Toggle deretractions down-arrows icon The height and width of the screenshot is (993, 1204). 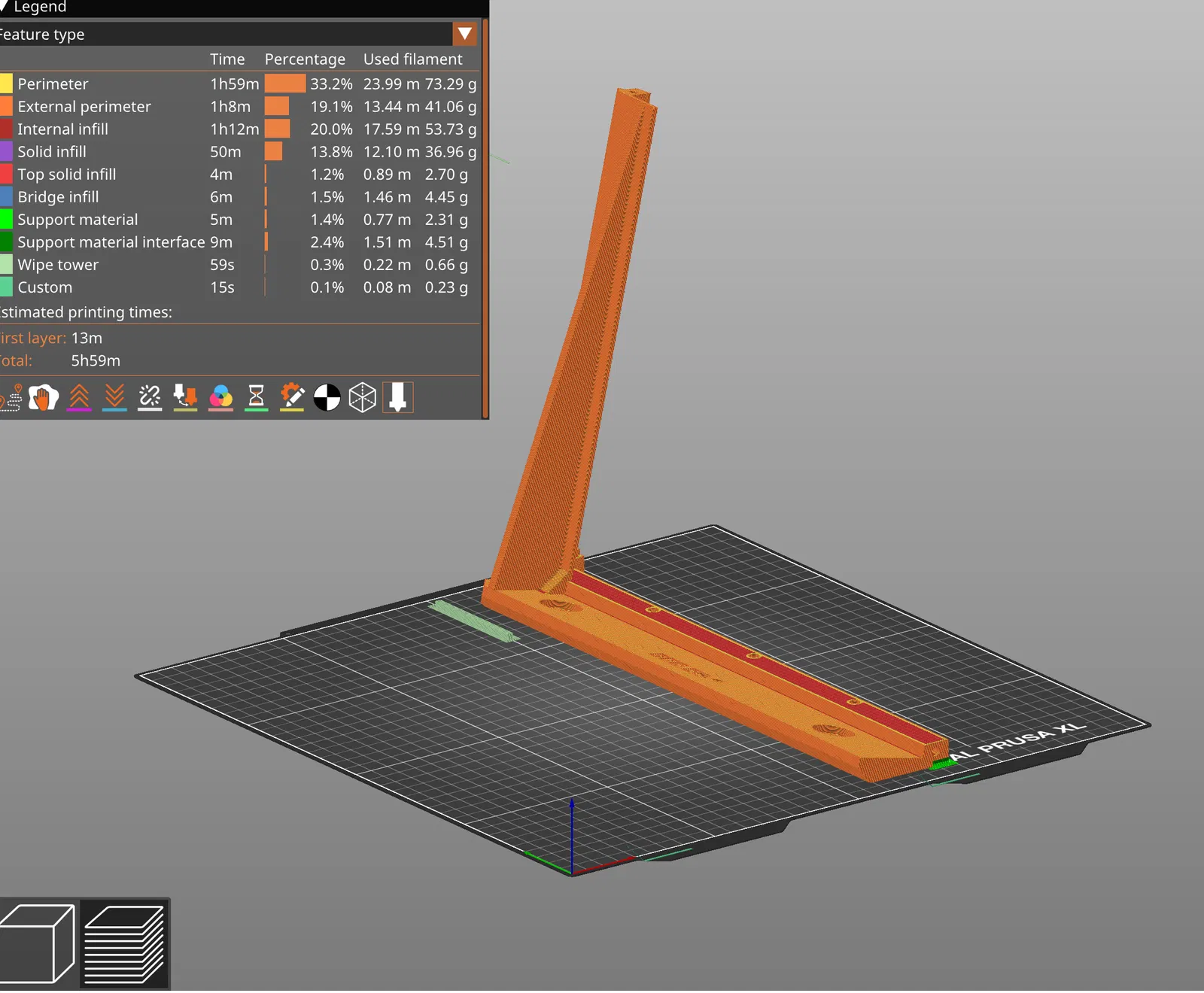point(114,397)
